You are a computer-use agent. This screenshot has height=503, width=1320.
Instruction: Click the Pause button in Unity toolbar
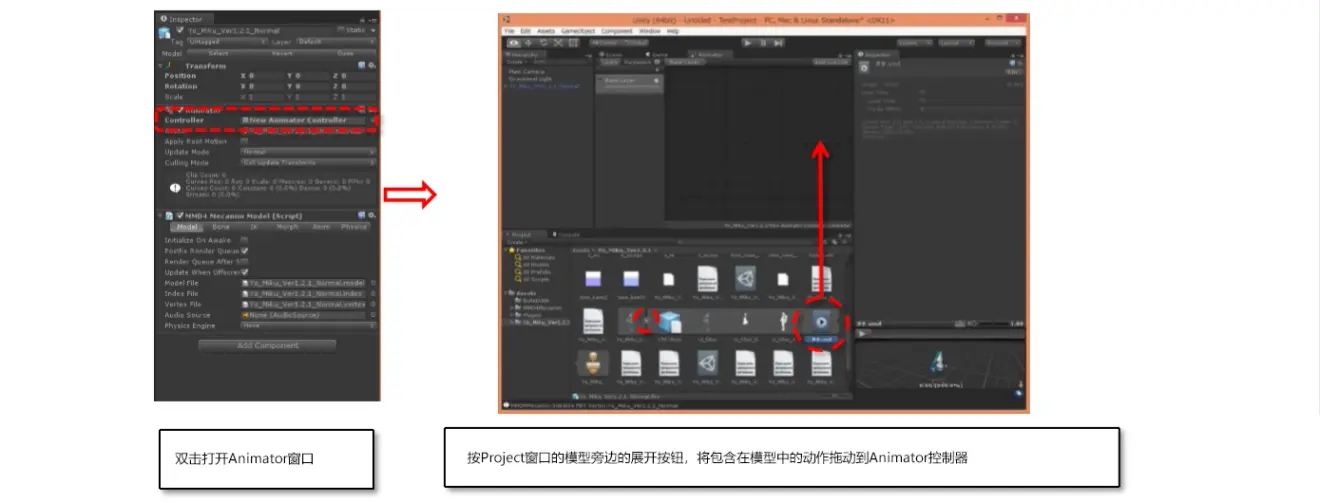[764, 43]
